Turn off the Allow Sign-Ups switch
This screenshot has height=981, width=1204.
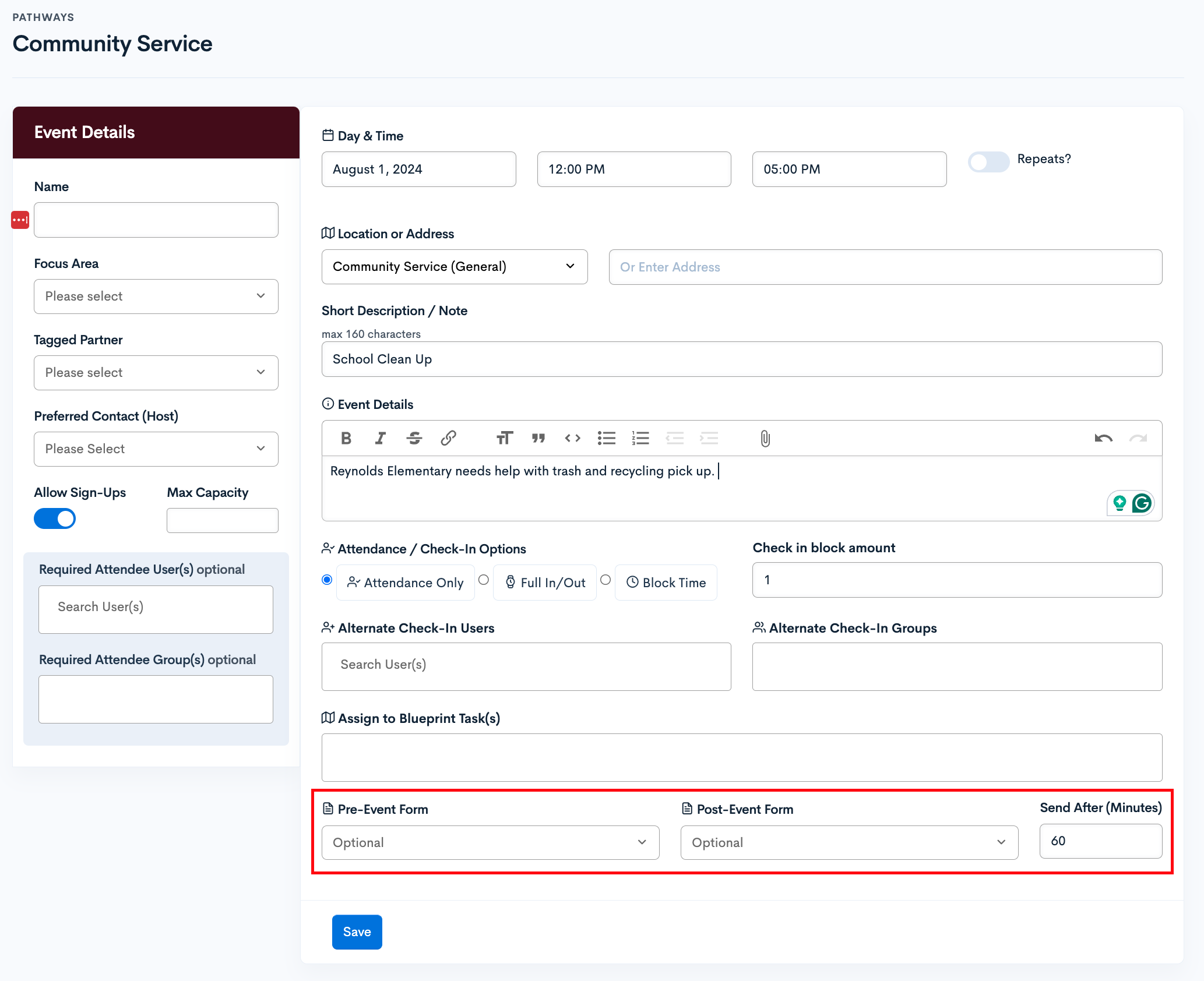tap(55, 518)
